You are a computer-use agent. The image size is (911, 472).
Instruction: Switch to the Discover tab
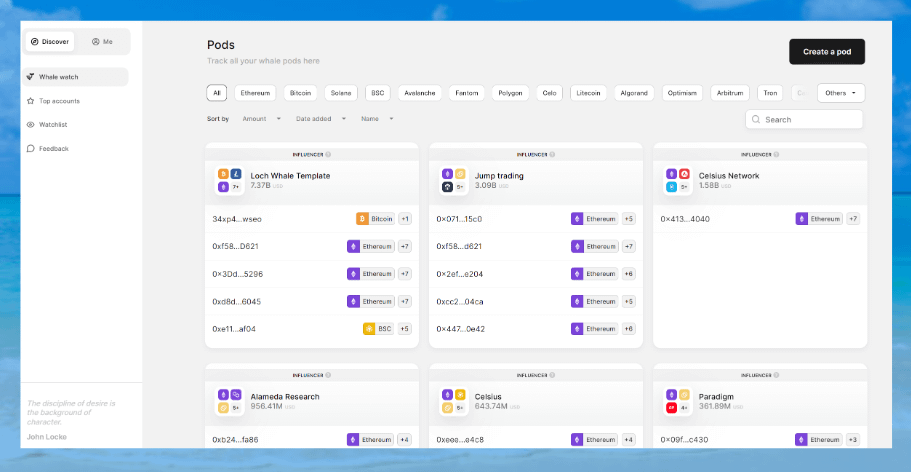coord(50,42)
